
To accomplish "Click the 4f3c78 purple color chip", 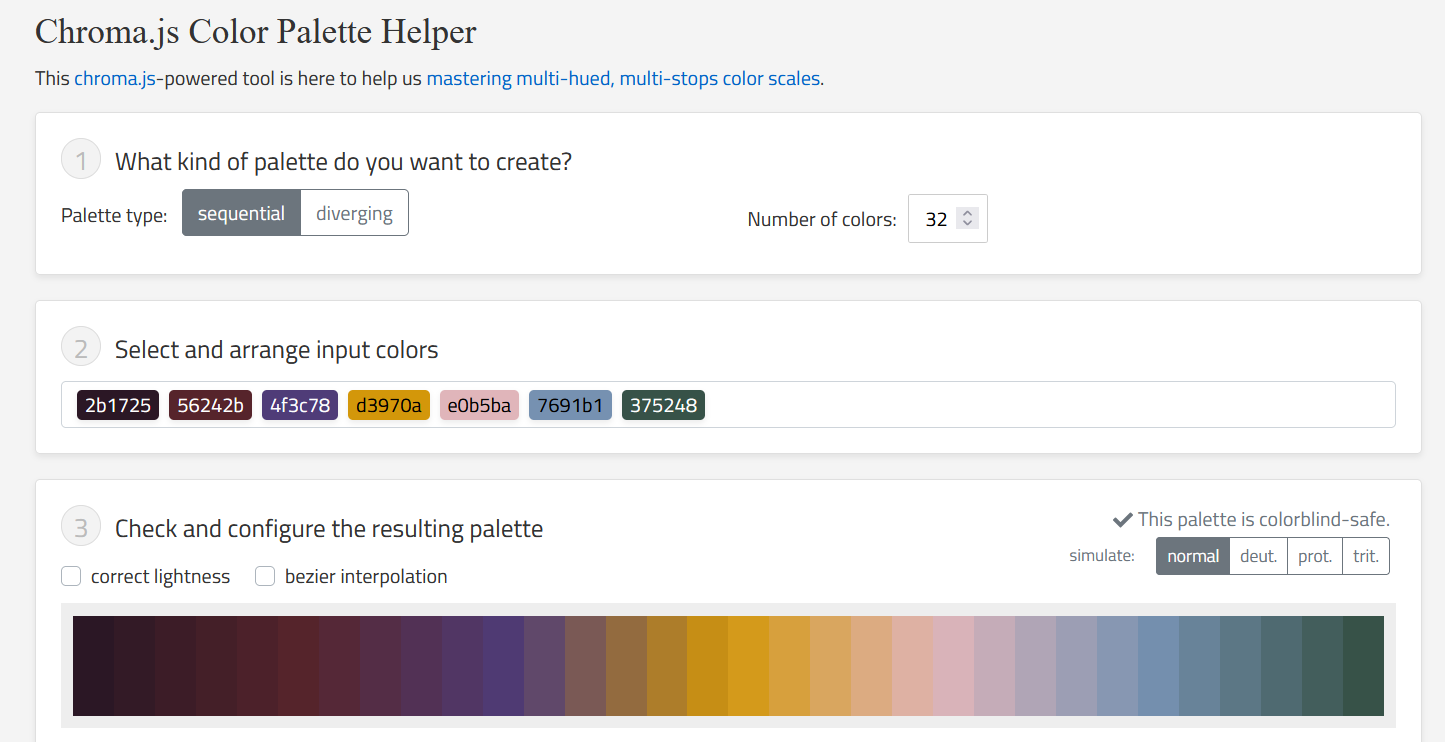I will coord(300,405).
